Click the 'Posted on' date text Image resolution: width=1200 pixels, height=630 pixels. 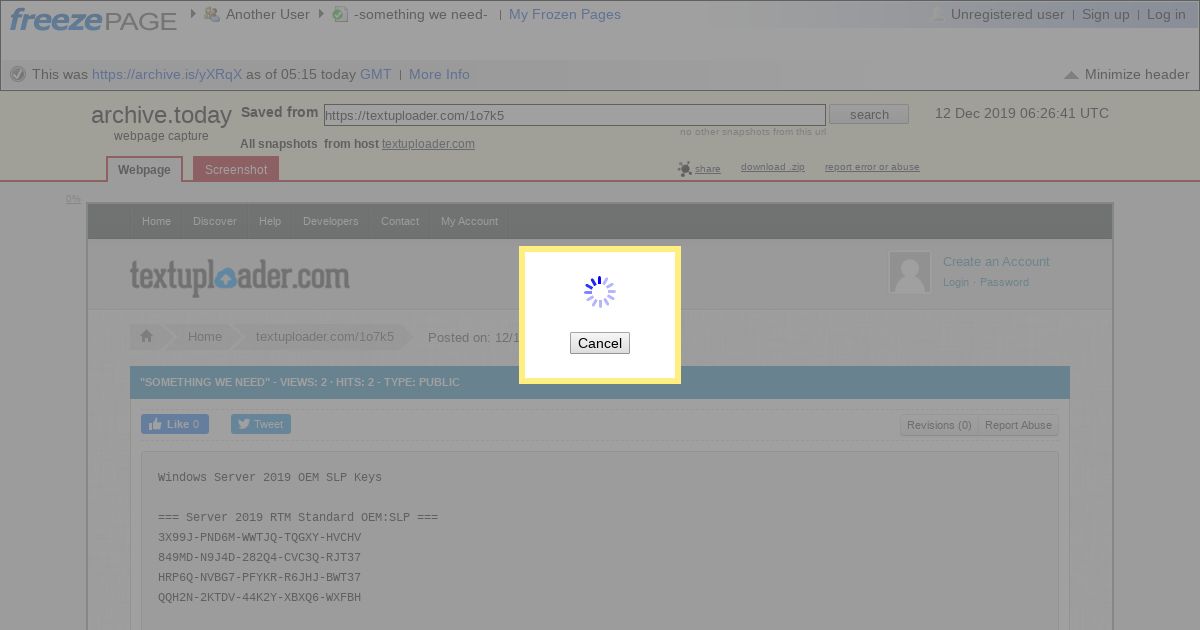(473, 337)
